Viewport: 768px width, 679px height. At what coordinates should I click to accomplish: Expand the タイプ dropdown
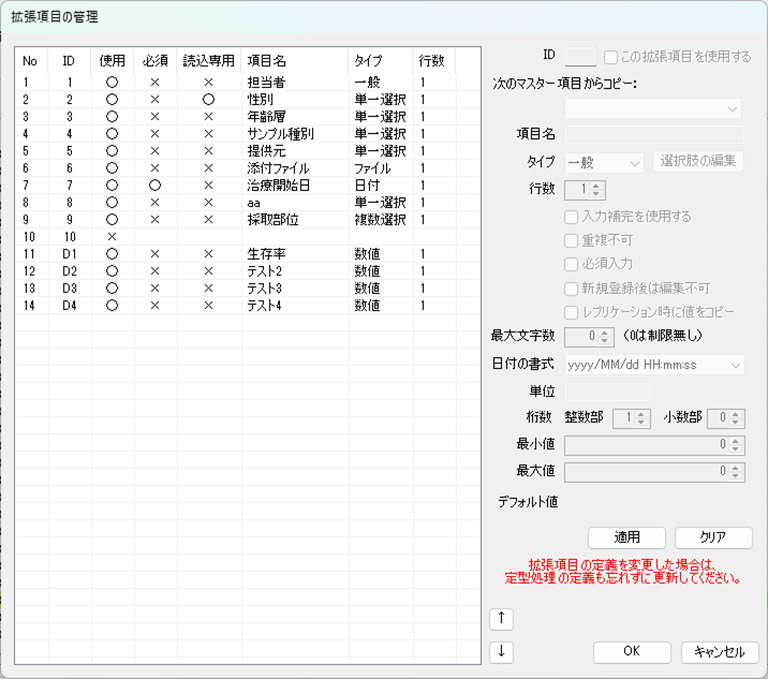(604, 162)
